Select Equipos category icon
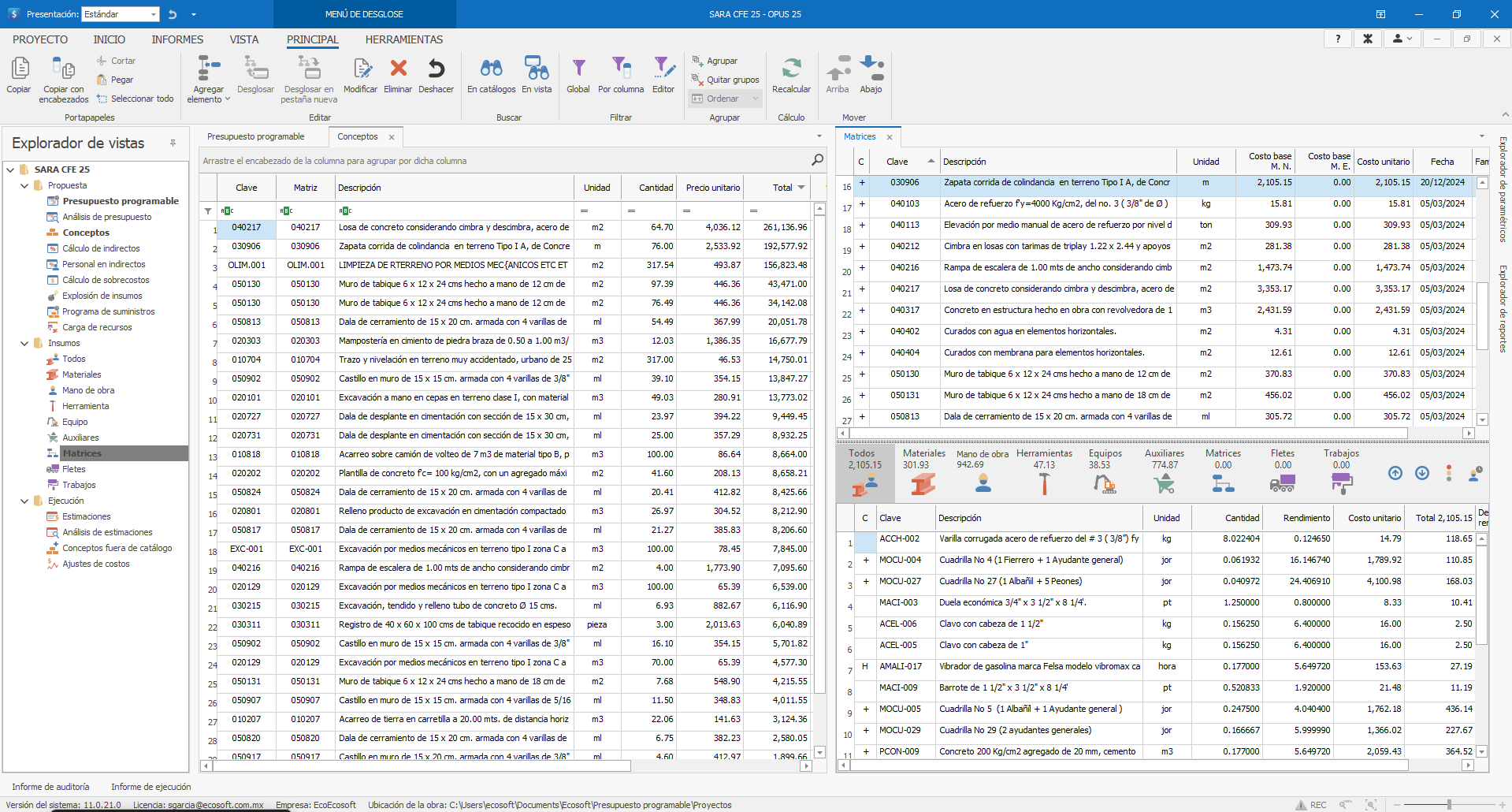Viewport: 1512px width, 812px height. (1105, 484)
